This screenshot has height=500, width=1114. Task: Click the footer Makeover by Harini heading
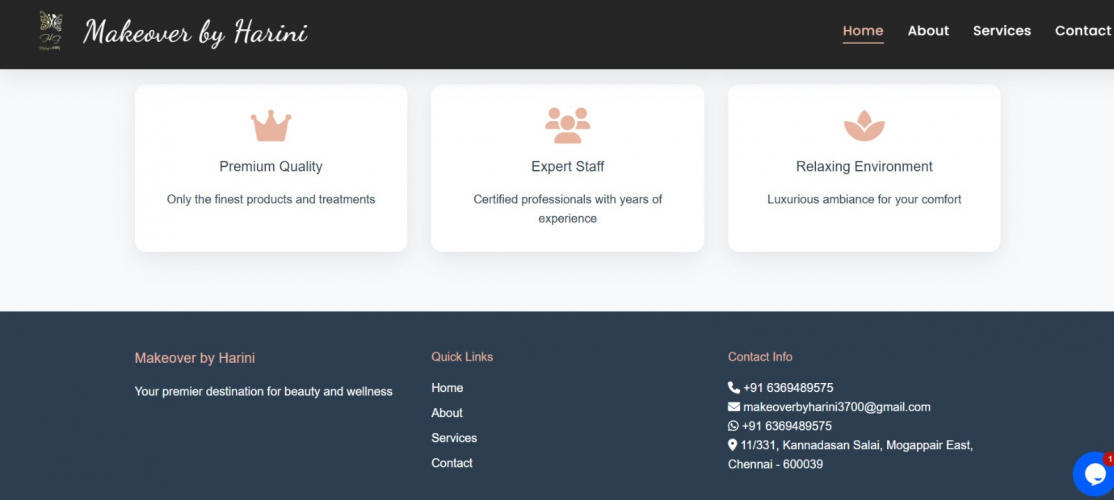click(x=195, y=358)
